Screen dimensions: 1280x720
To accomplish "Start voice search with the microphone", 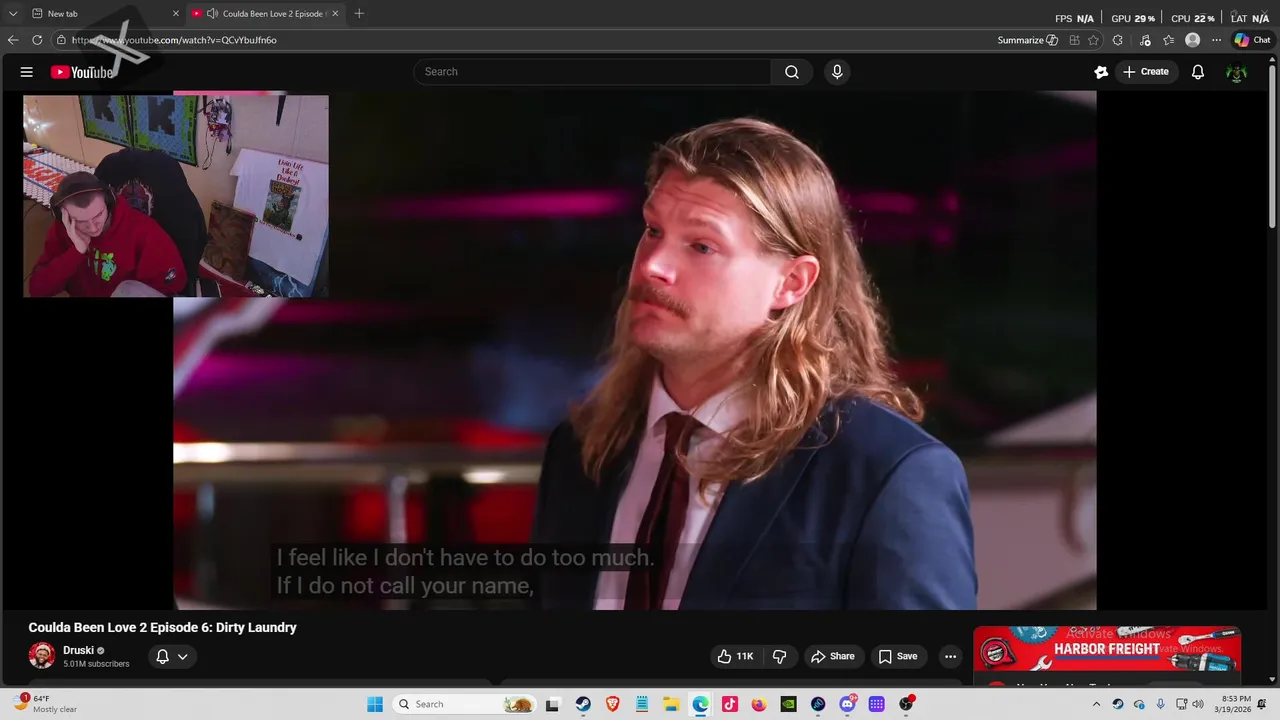I will point(837,72).
